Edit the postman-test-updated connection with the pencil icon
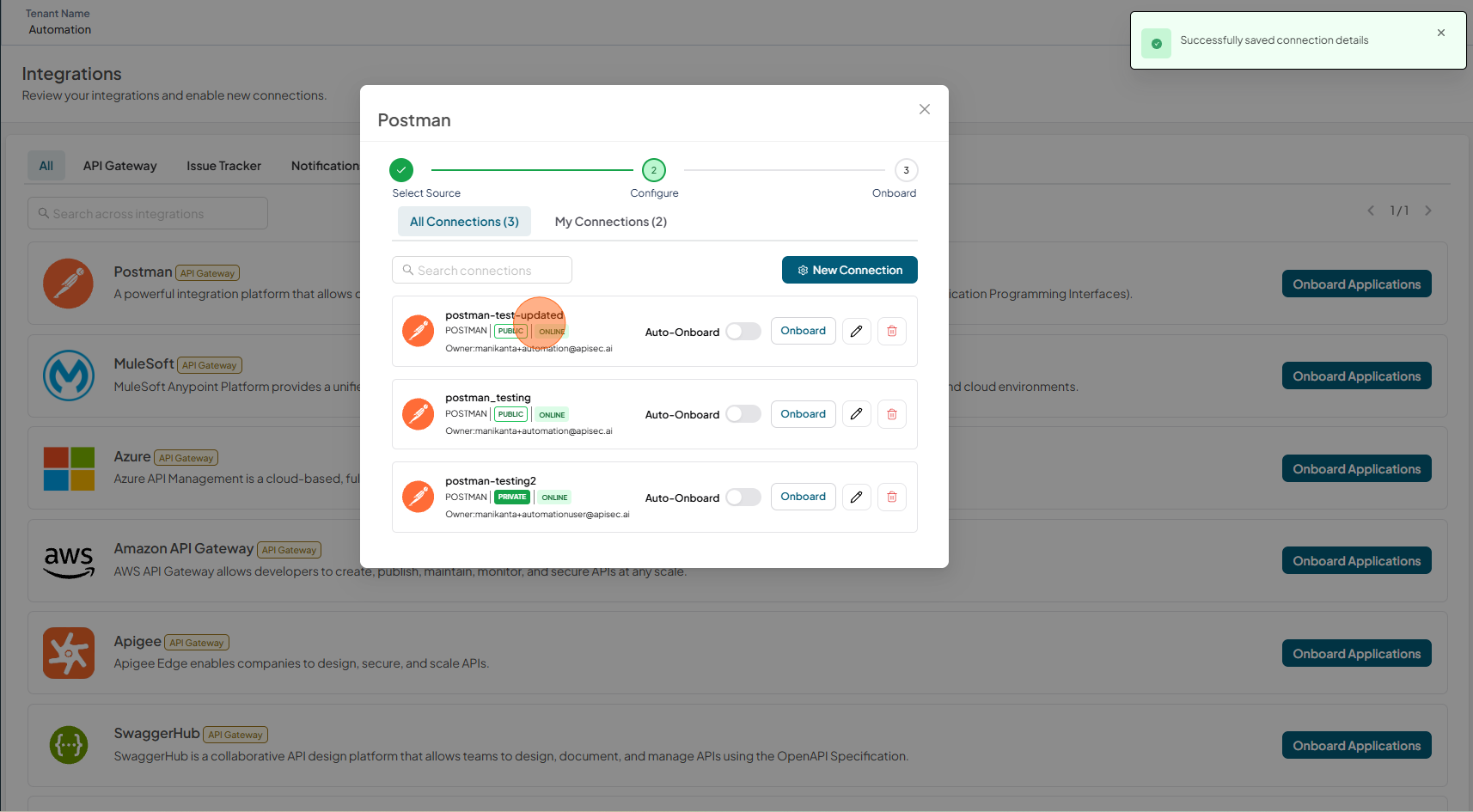Screen dimensions: 1473x812 click(856, 331)
